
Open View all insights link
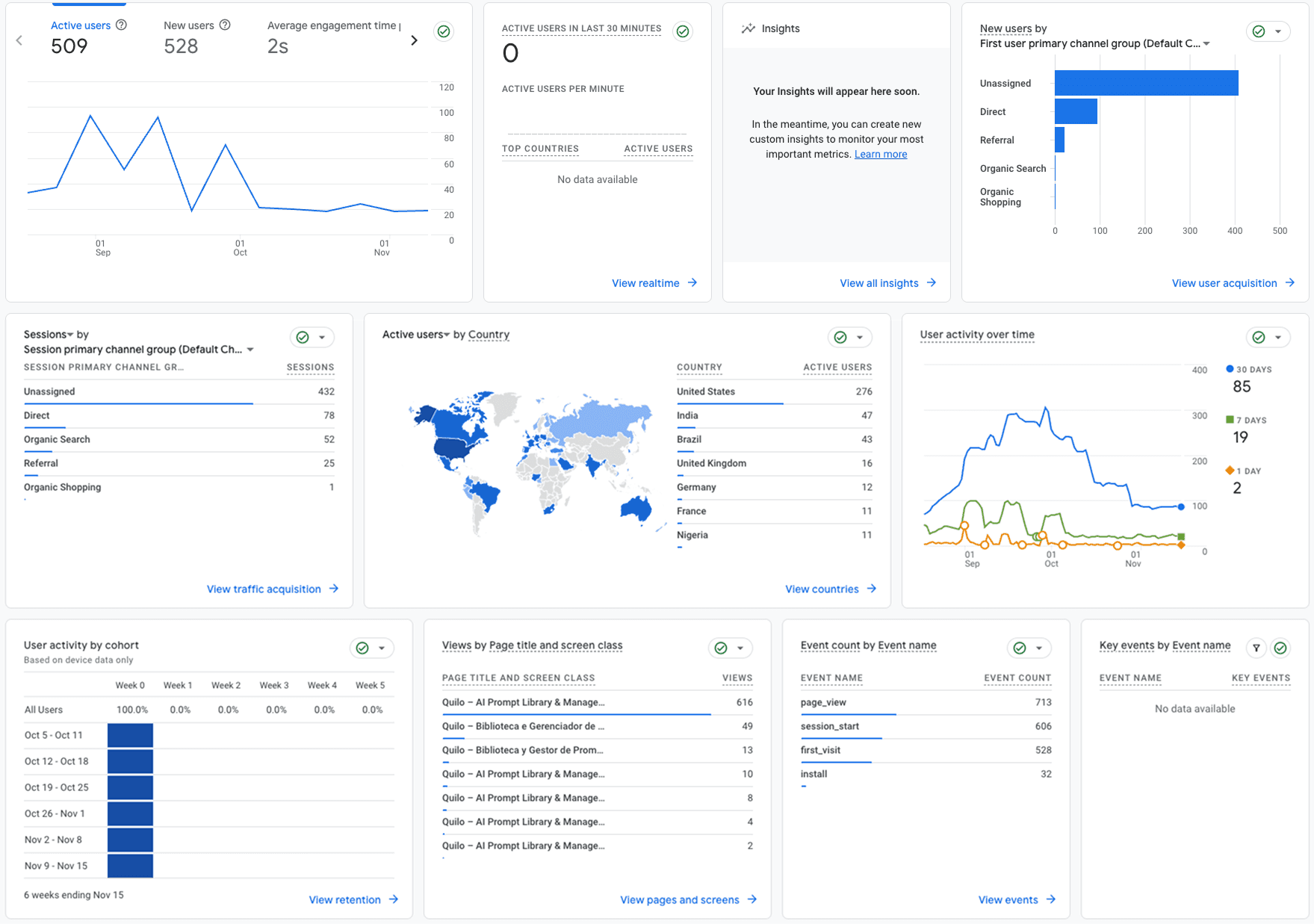[879, 283]
